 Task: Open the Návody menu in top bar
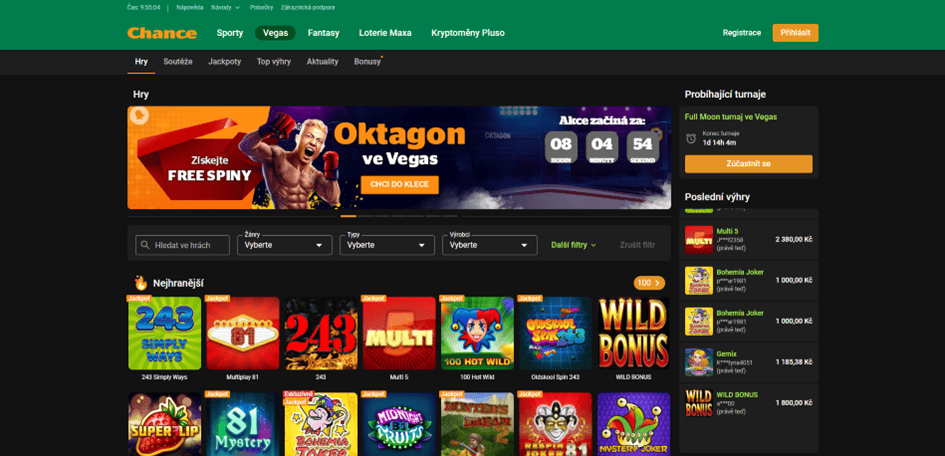click(225, 8)
